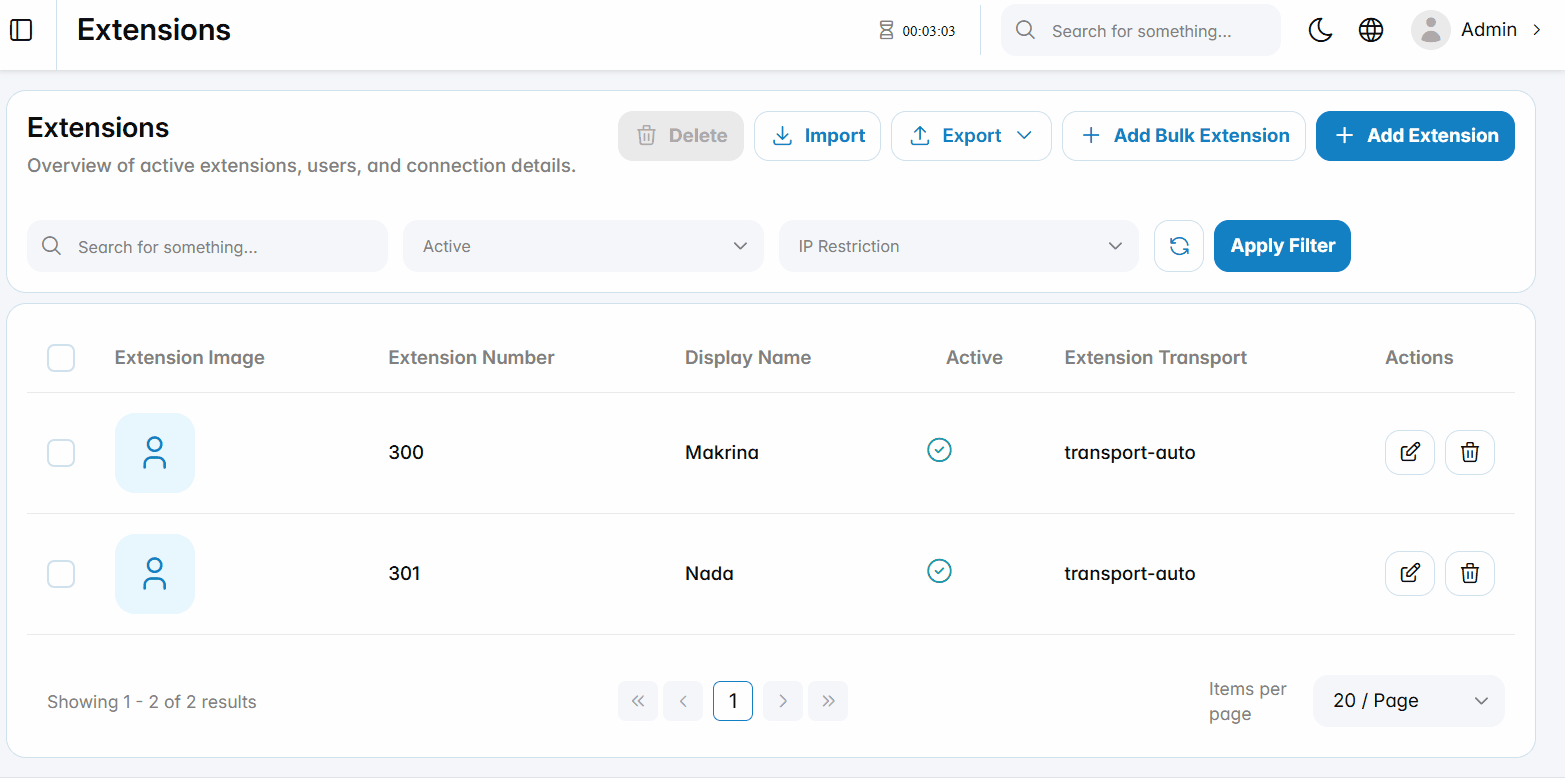The image size is (1565, 778).
Task: Open the IP Restriction filter dropdown
Action: (x=959, y=246)
